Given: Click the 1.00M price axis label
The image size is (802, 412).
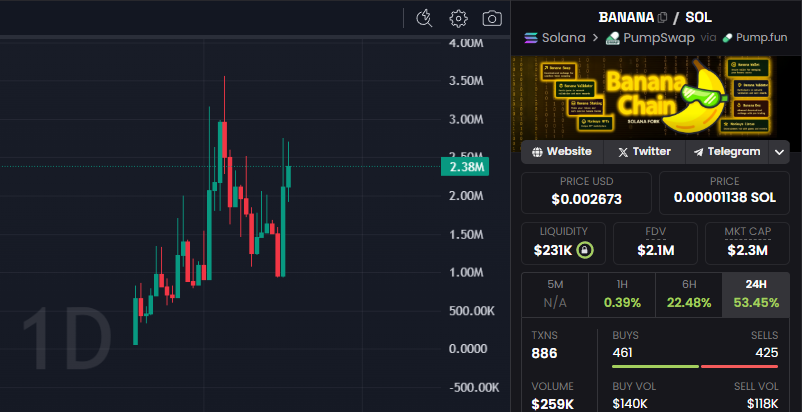Looking at the screenshot, I should click(x=466, y=272).
